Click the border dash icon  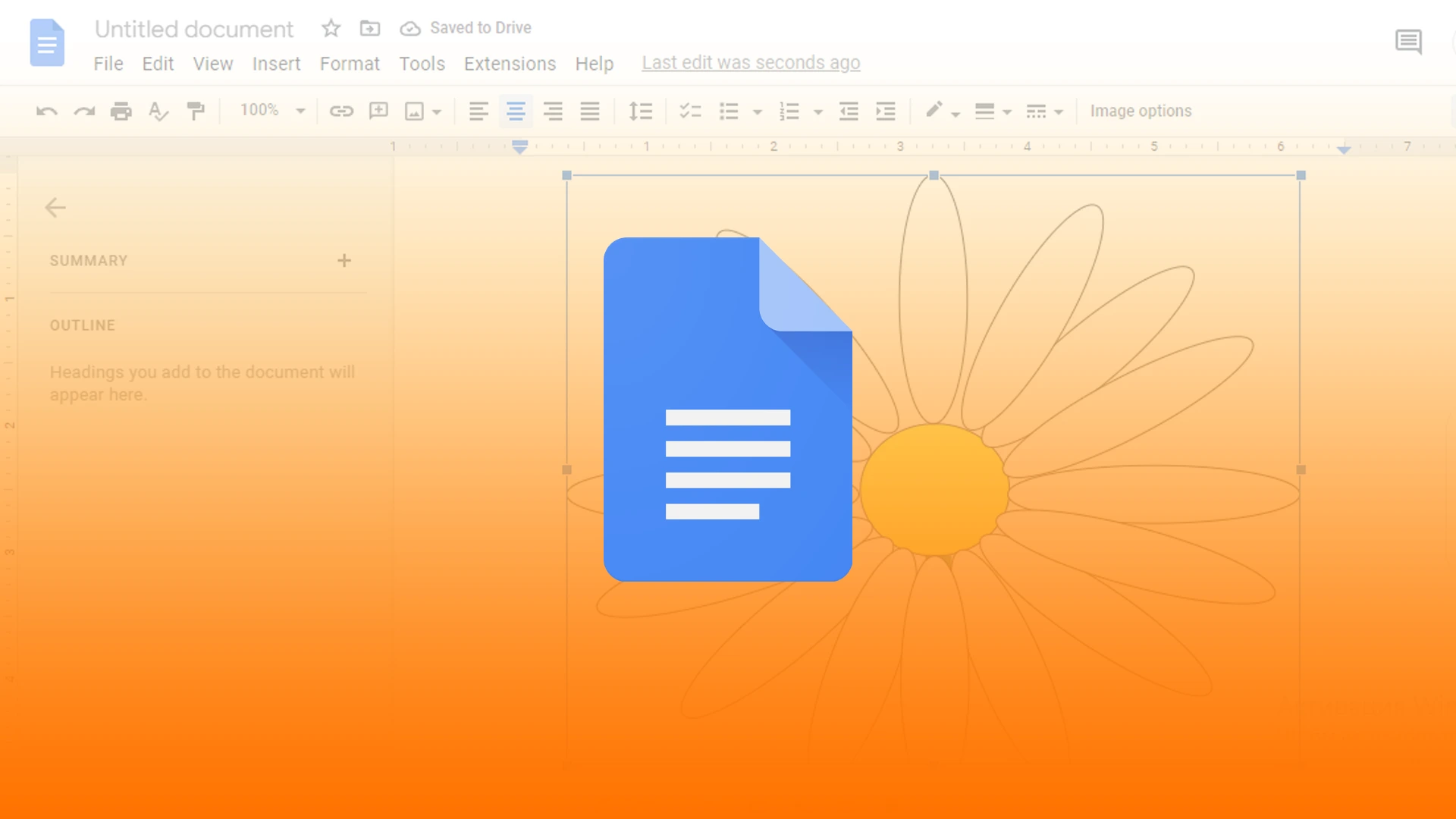[1036, 111]
